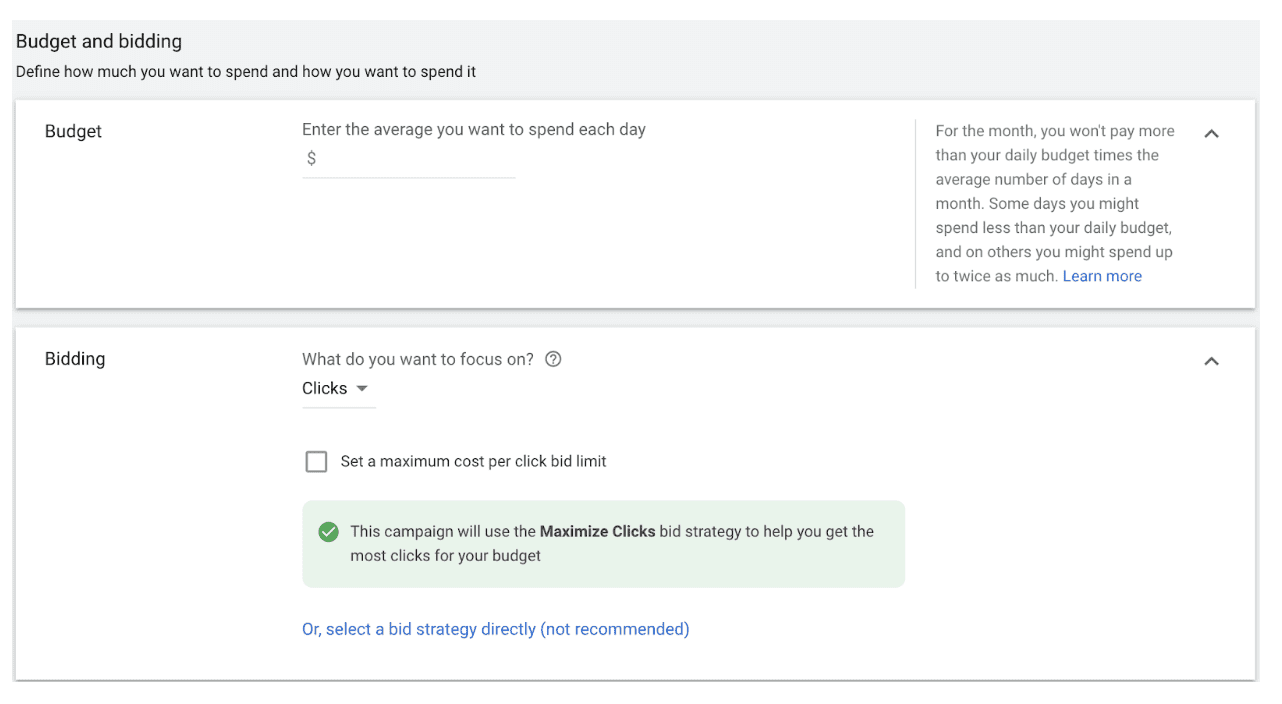Click the 'What do you want to focus on?' text
This screenshot has height=704, width=1282.
pos(418,359)
